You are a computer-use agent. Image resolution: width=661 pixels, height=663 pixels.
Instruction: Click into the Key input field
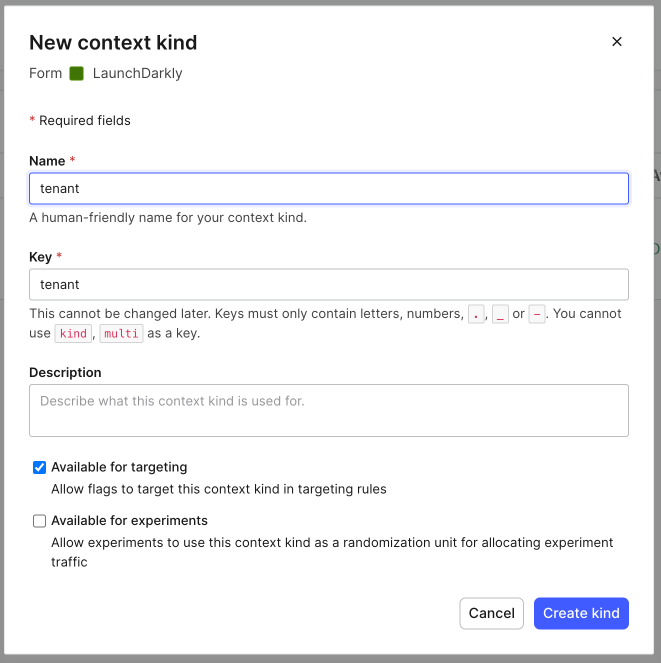click(328, 284)
